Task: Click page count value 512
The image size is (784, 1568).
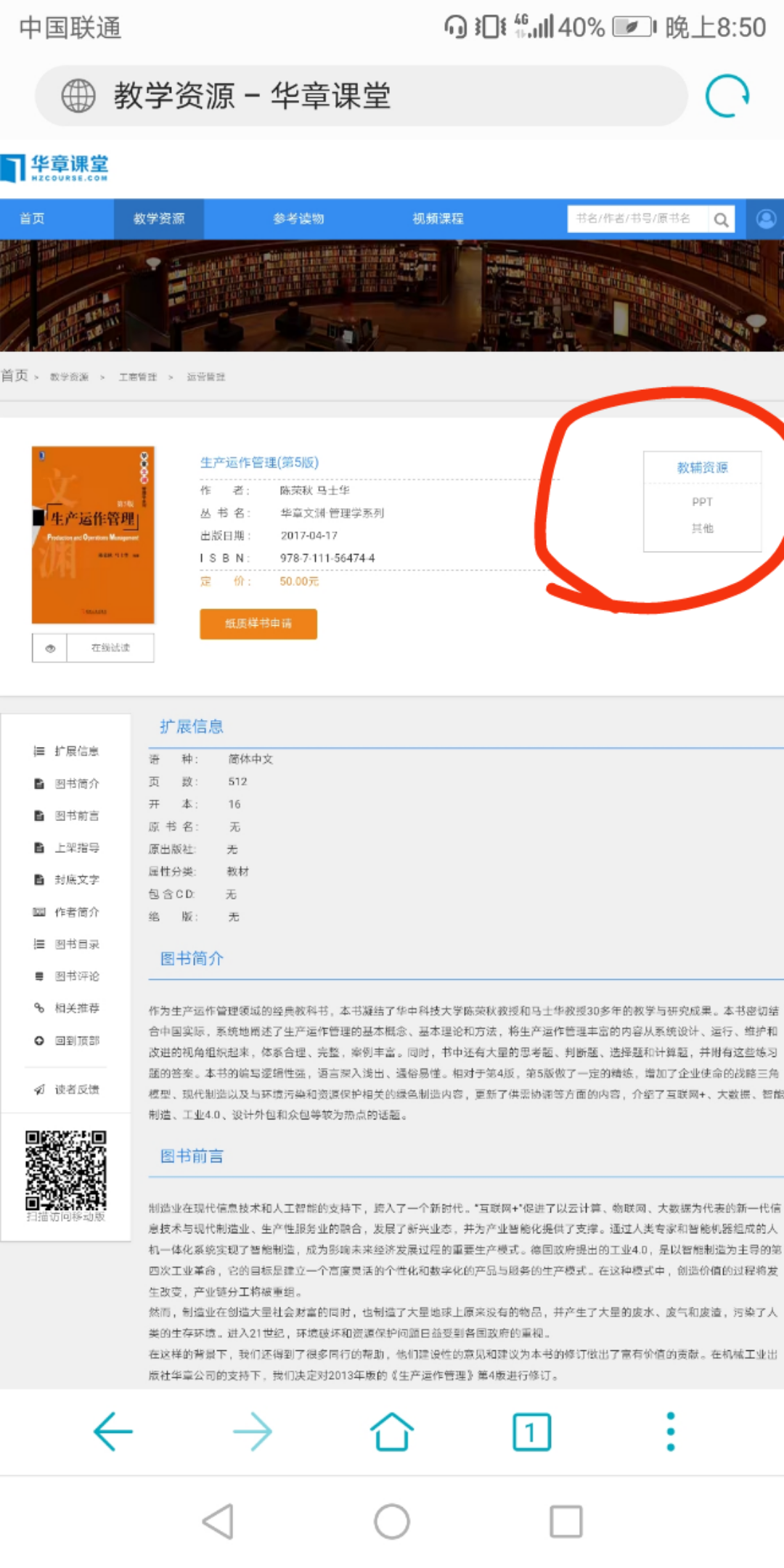Action: pos(237,781)
